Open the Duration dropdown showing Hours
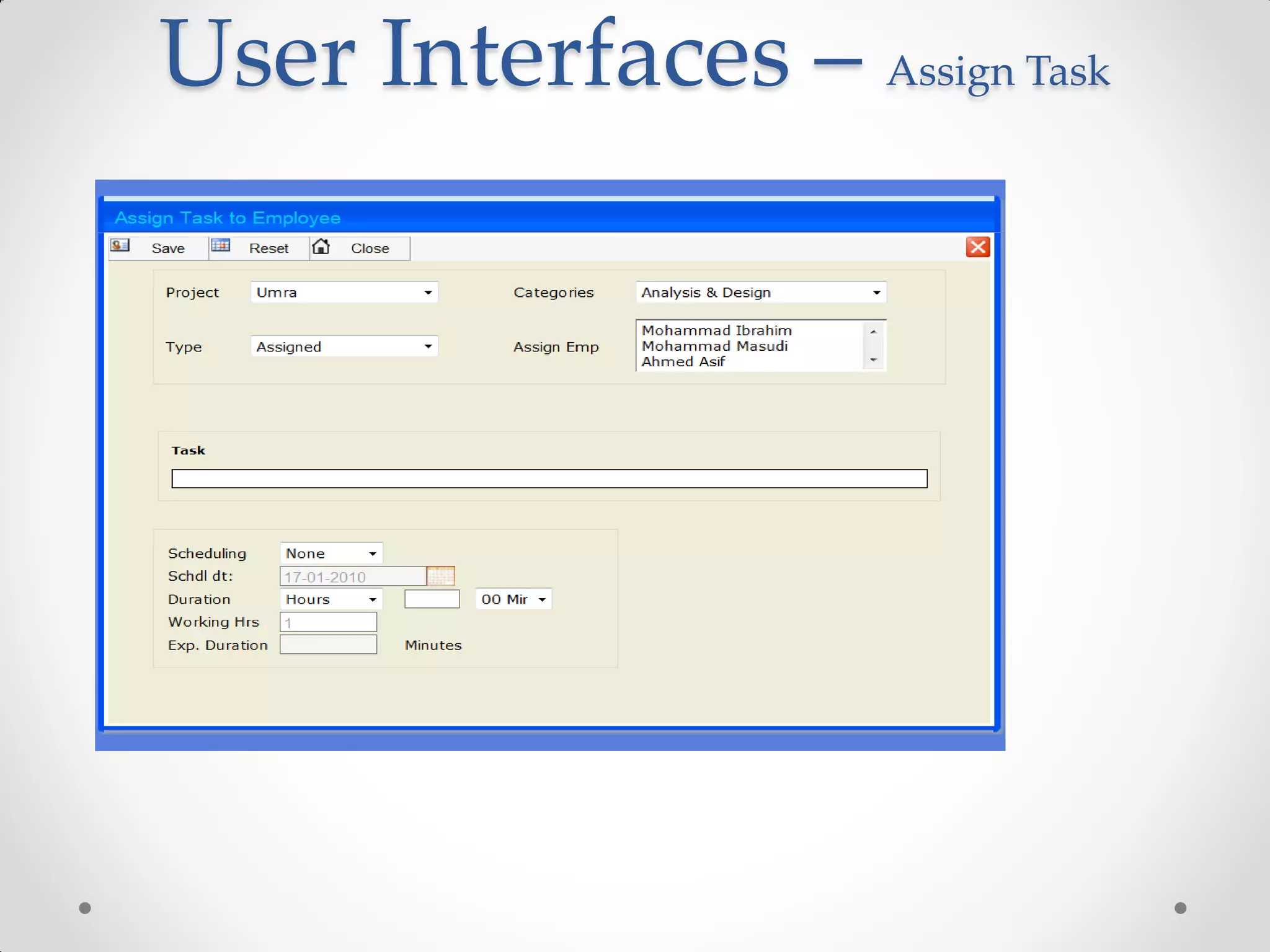 coord(331,599)
